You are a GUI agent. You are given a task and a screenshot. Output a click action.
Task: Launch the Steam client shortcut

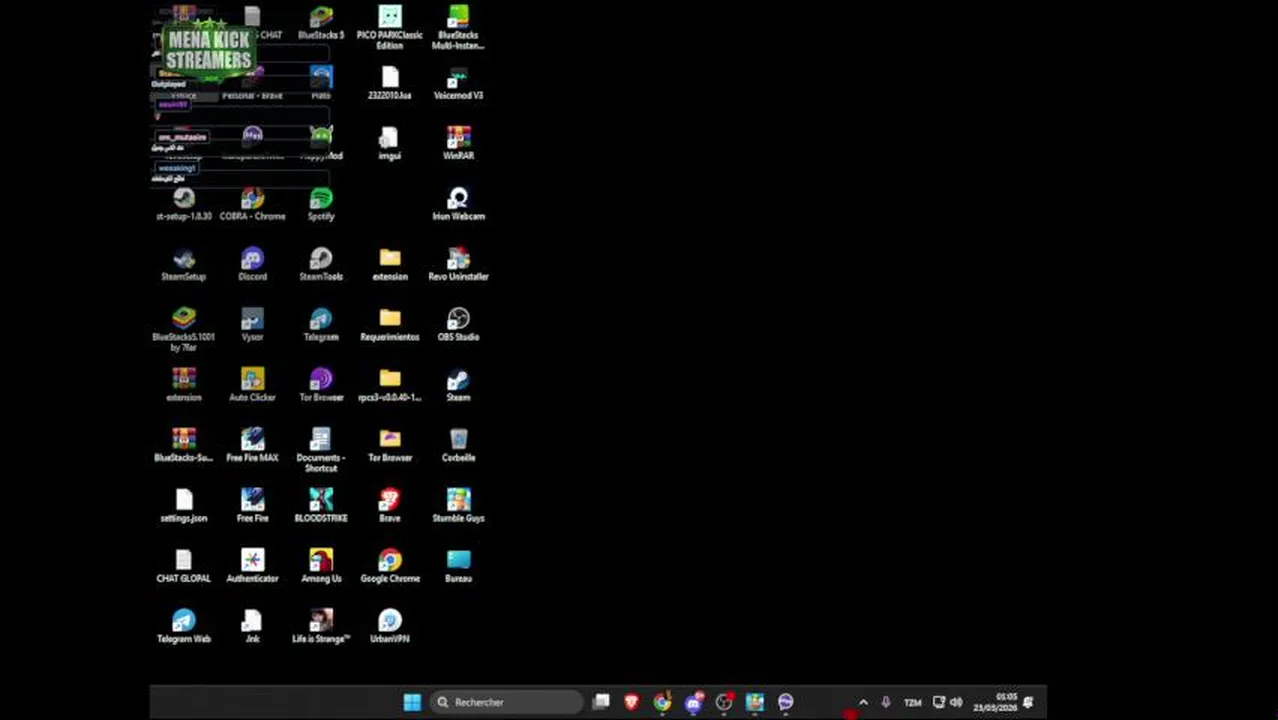coord(458,385)
